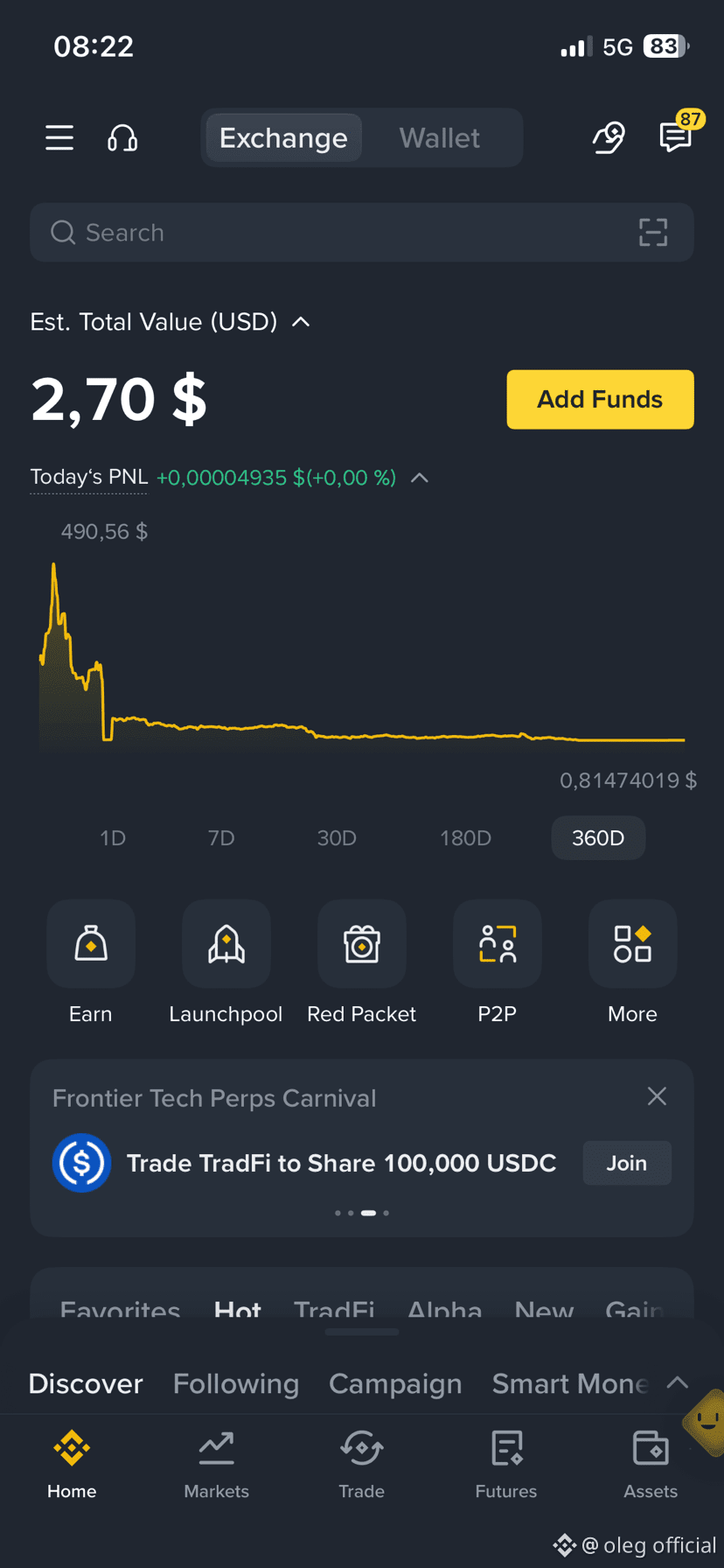Open the Earn shortcut

[x=91, y=944]
